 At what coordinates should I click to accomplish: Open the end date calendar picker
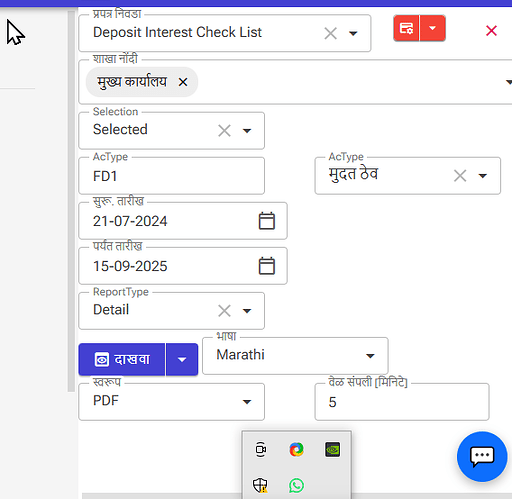pos(267,266)
